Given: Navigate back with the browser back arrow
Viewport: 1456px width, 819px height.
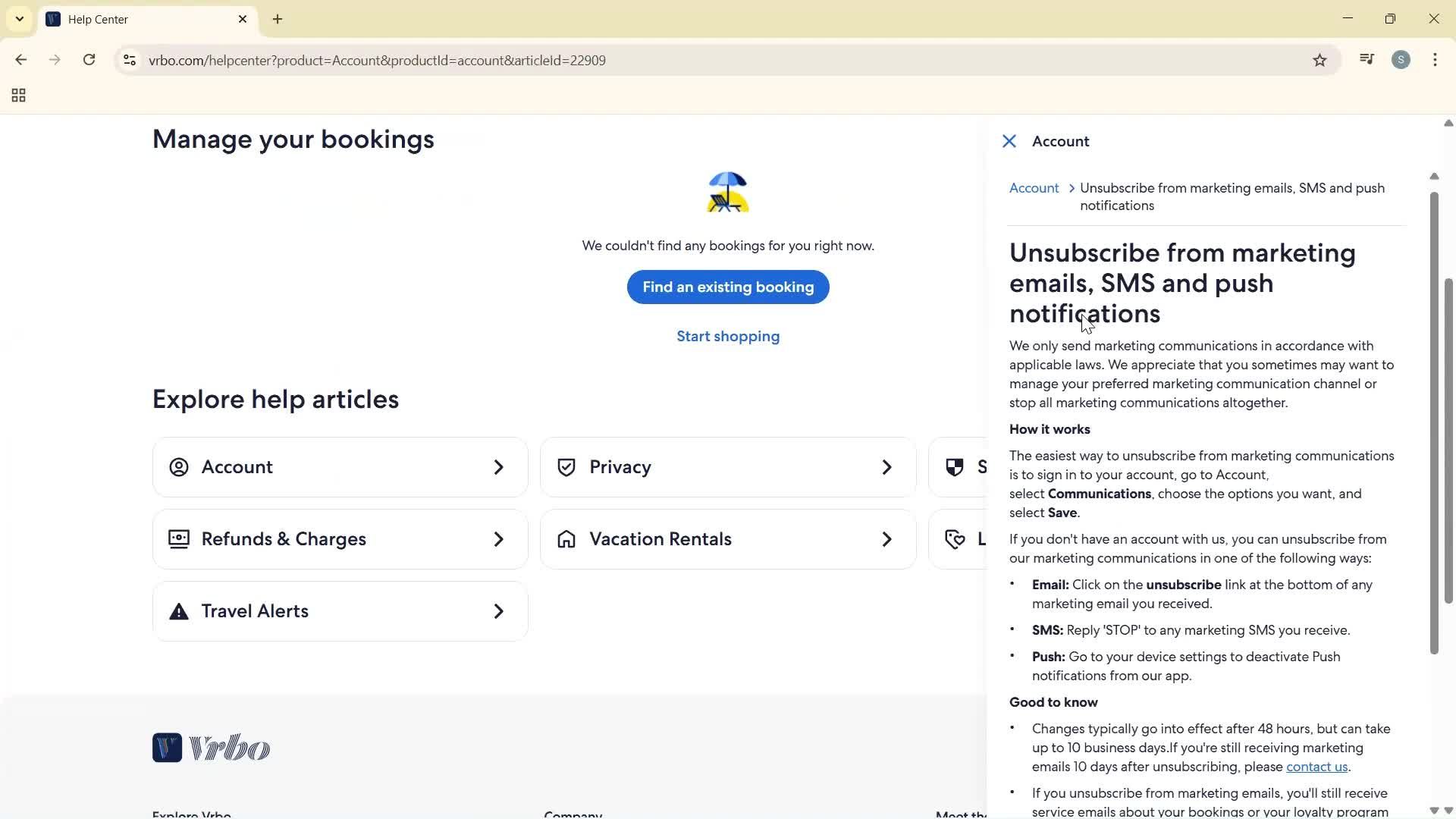Looking at the screenshot, I should point(20,60).
